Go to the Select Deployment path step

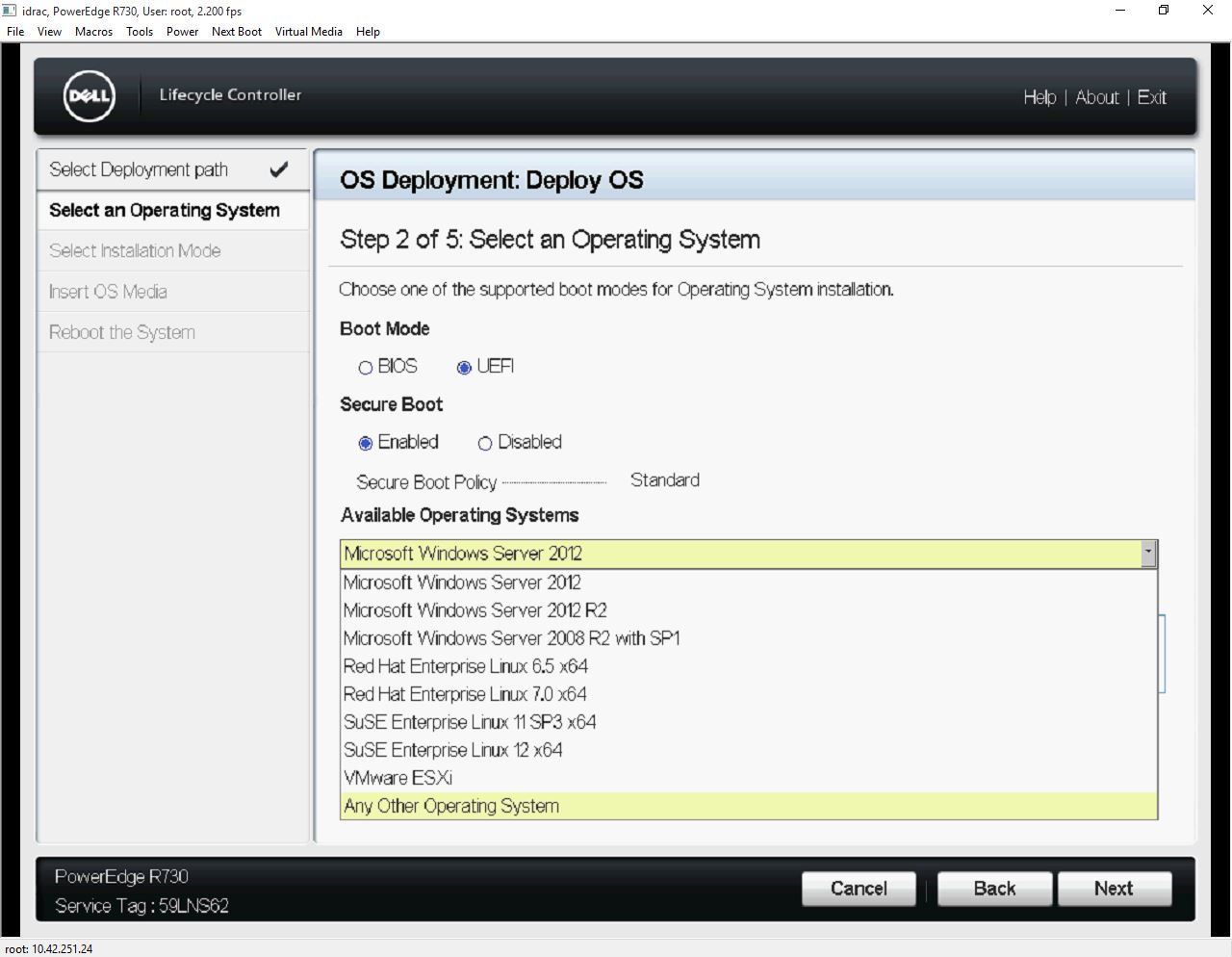point(173,169)
